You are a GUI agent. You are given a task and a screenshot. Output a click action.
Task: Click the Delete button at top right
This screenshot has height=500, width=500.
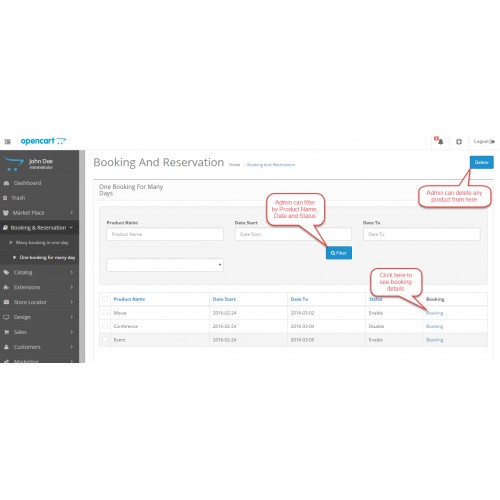pos(482,162)
